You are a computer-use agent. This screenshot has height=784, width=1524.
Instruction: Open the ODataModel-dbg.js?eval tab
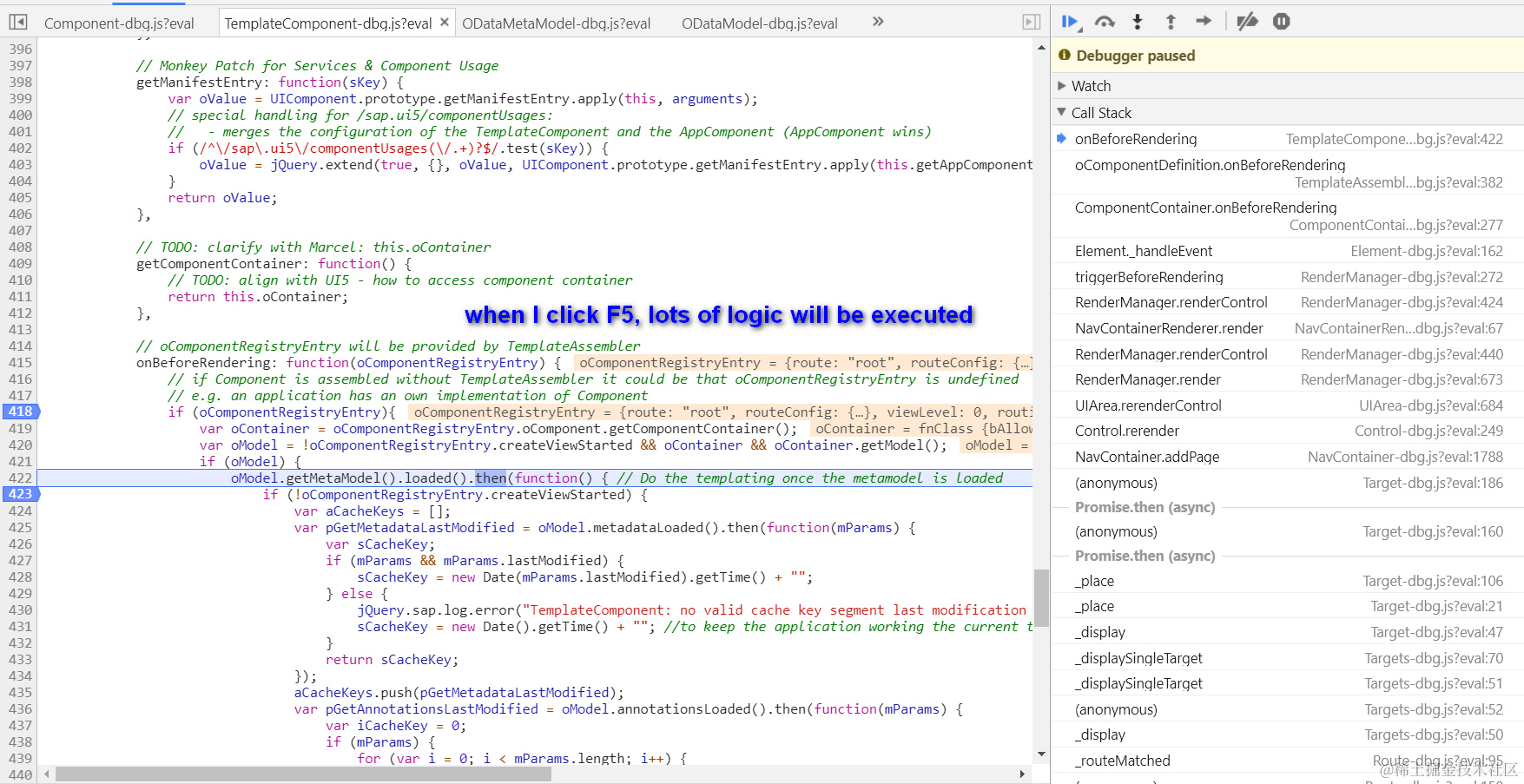tap(759, 23)
